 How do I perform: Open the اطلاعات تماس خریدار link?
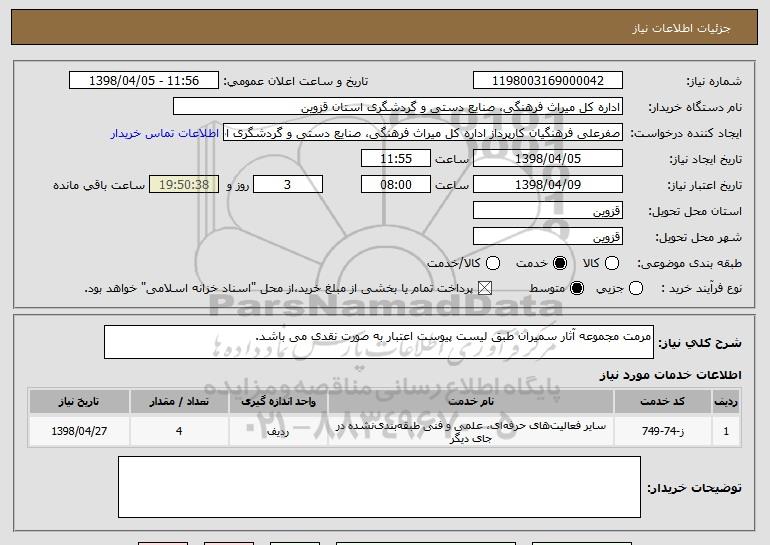165,133
